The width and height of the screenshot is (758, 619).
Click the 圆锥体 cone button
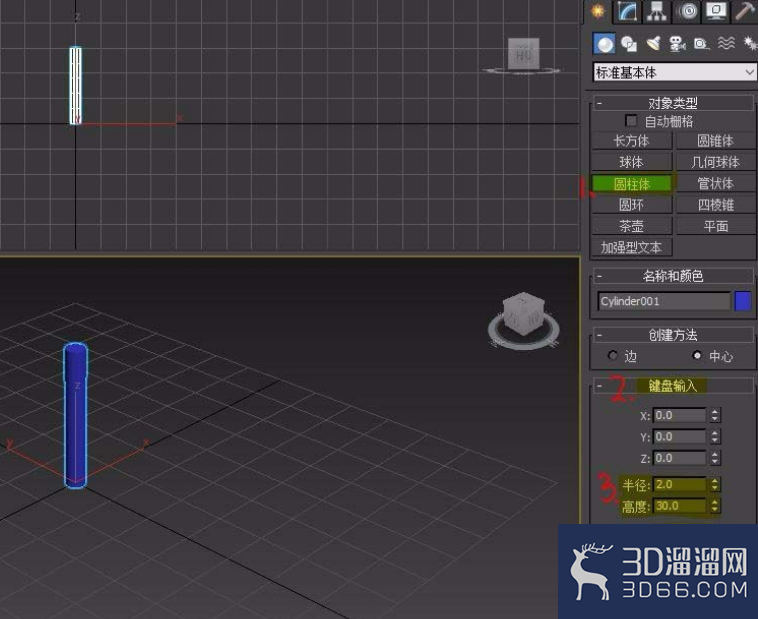[x=716, y=141]
